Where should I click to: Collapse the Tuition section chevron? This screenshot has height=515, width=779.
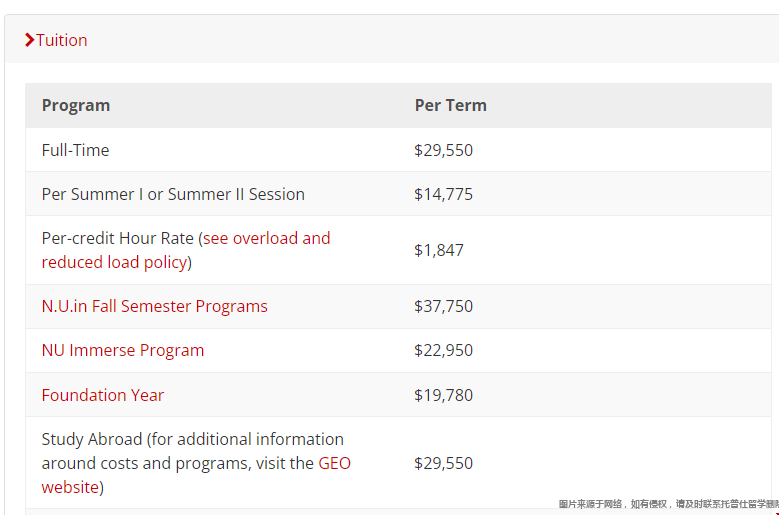click(29, 40)
